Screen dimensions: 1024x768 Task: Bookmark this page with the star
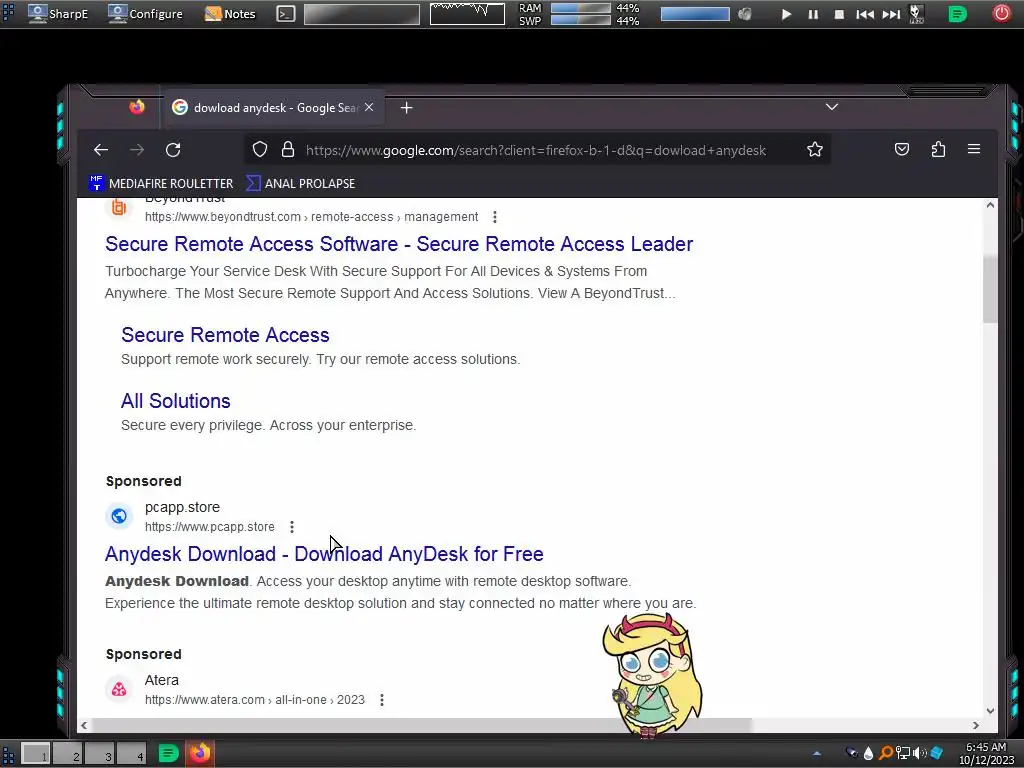(x=814, y=150)
